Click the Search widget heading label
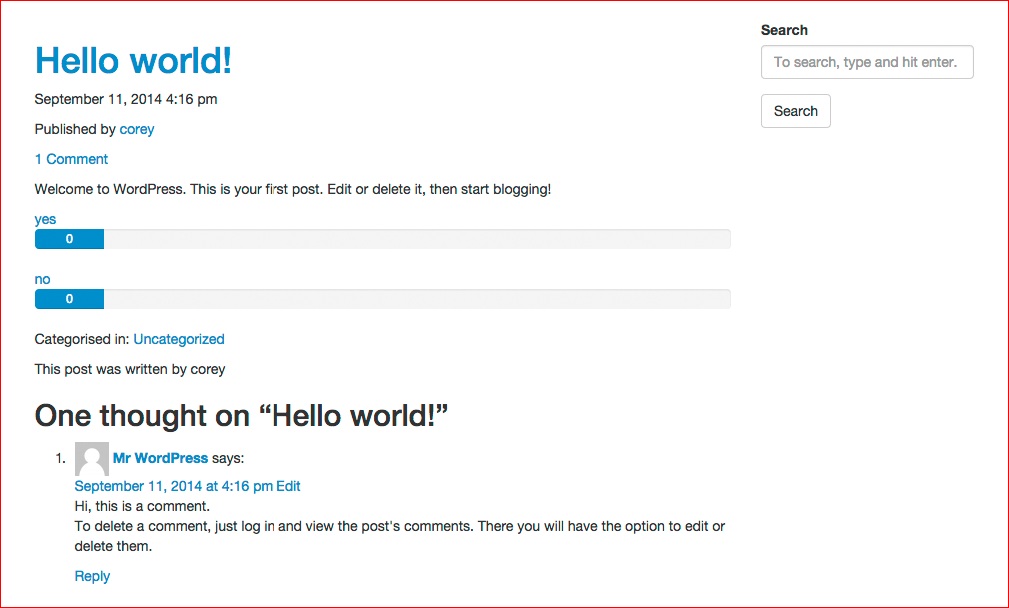 [784, 30]
